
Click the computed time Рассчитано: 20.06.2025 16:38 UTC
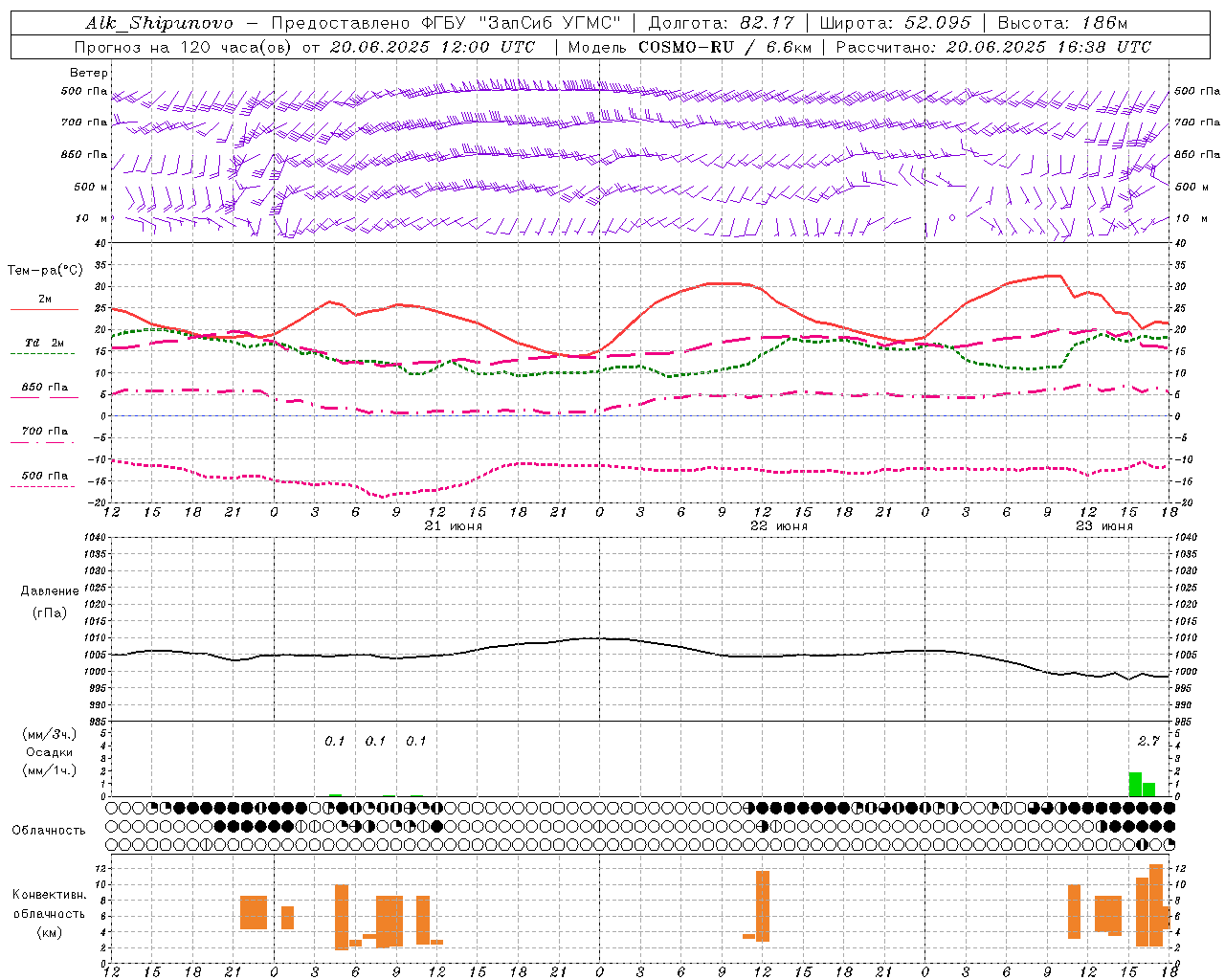coord(993,47)
